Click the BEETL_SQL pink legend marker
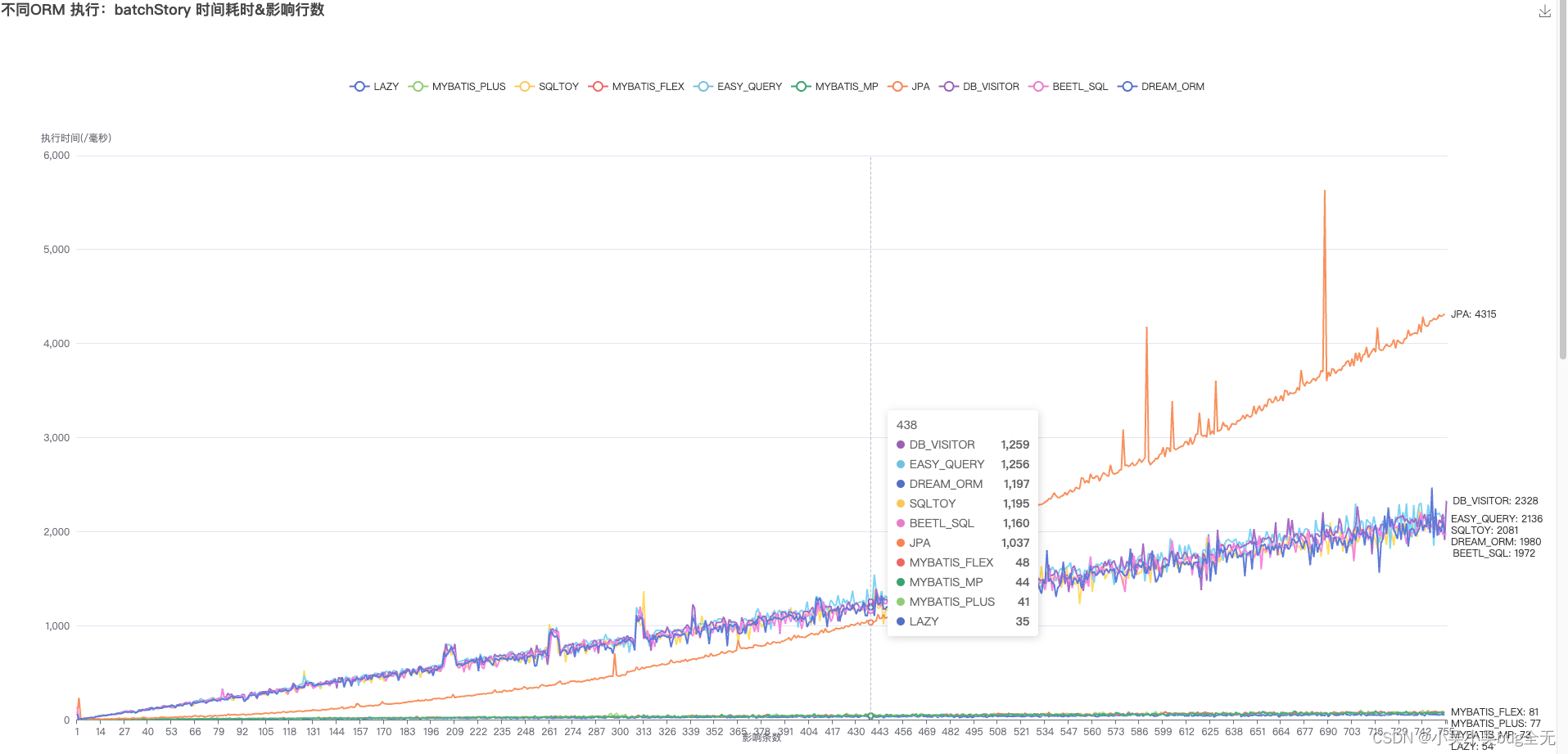This screenshot has height=754, width=1568. (1038, 87)
